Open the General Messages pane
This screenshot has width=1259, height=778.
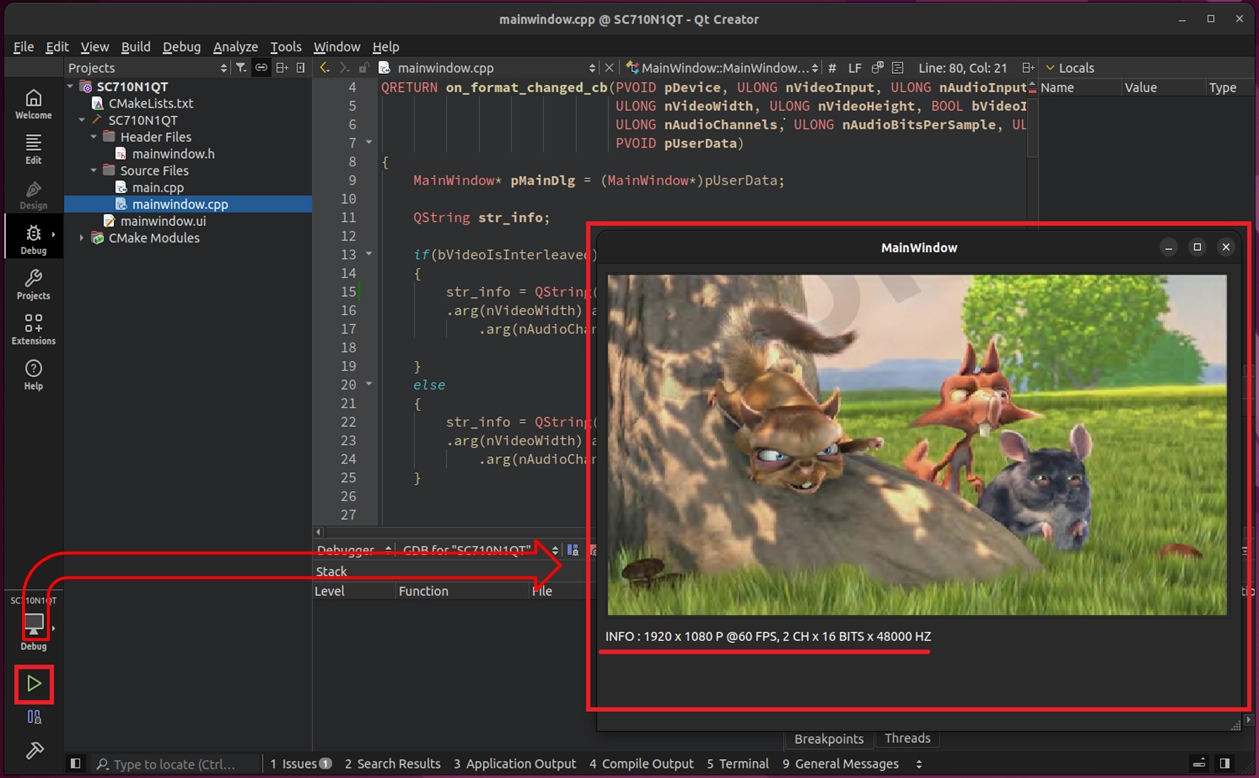point(841,764)
